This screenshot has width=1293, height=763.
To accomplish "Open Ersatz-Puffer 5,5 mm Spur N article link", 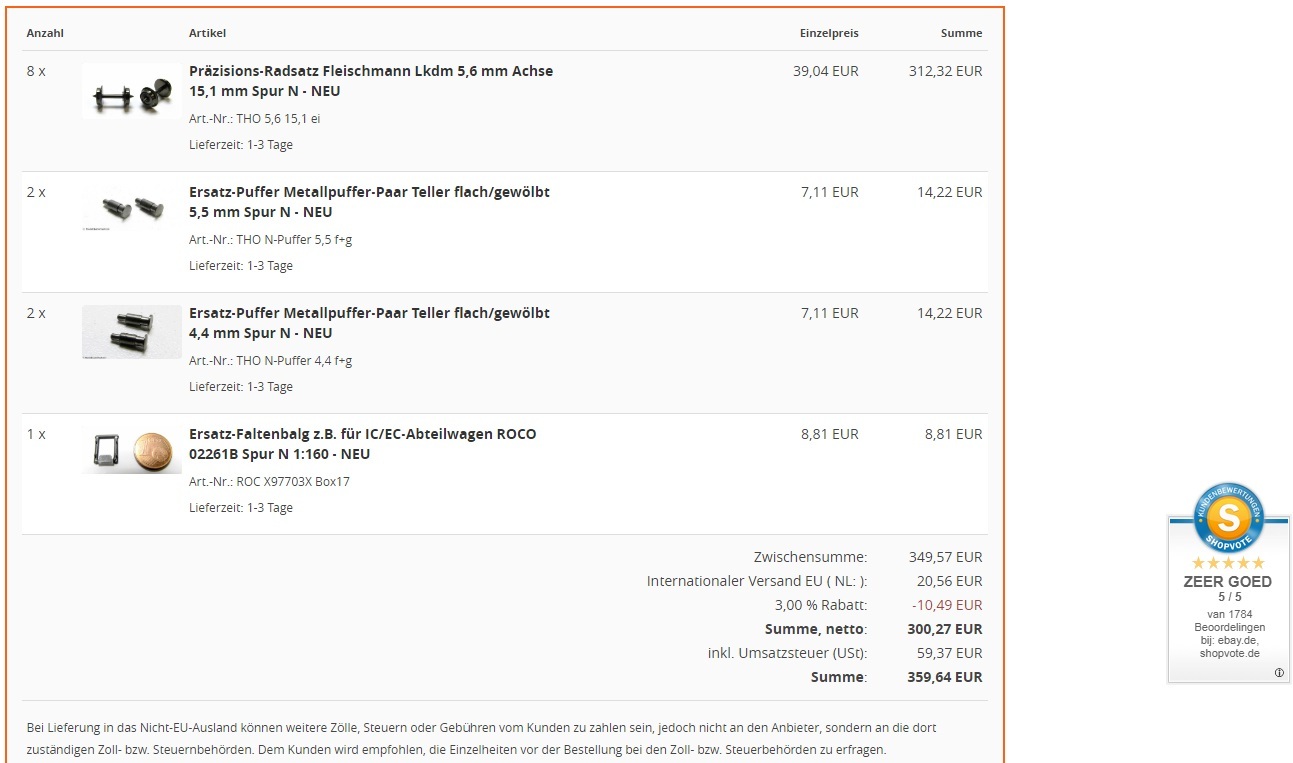I will [369, 202].
